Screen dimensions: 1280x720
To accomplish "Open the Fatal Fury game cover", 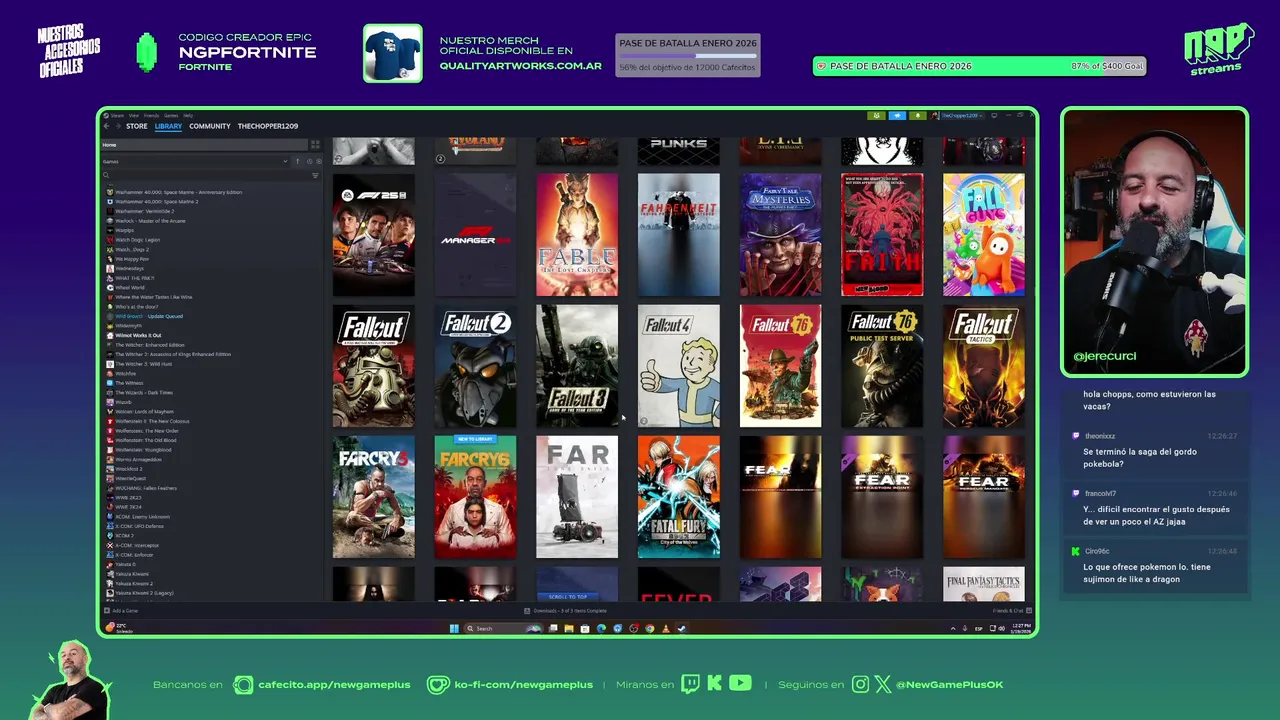I will point(679,497).
